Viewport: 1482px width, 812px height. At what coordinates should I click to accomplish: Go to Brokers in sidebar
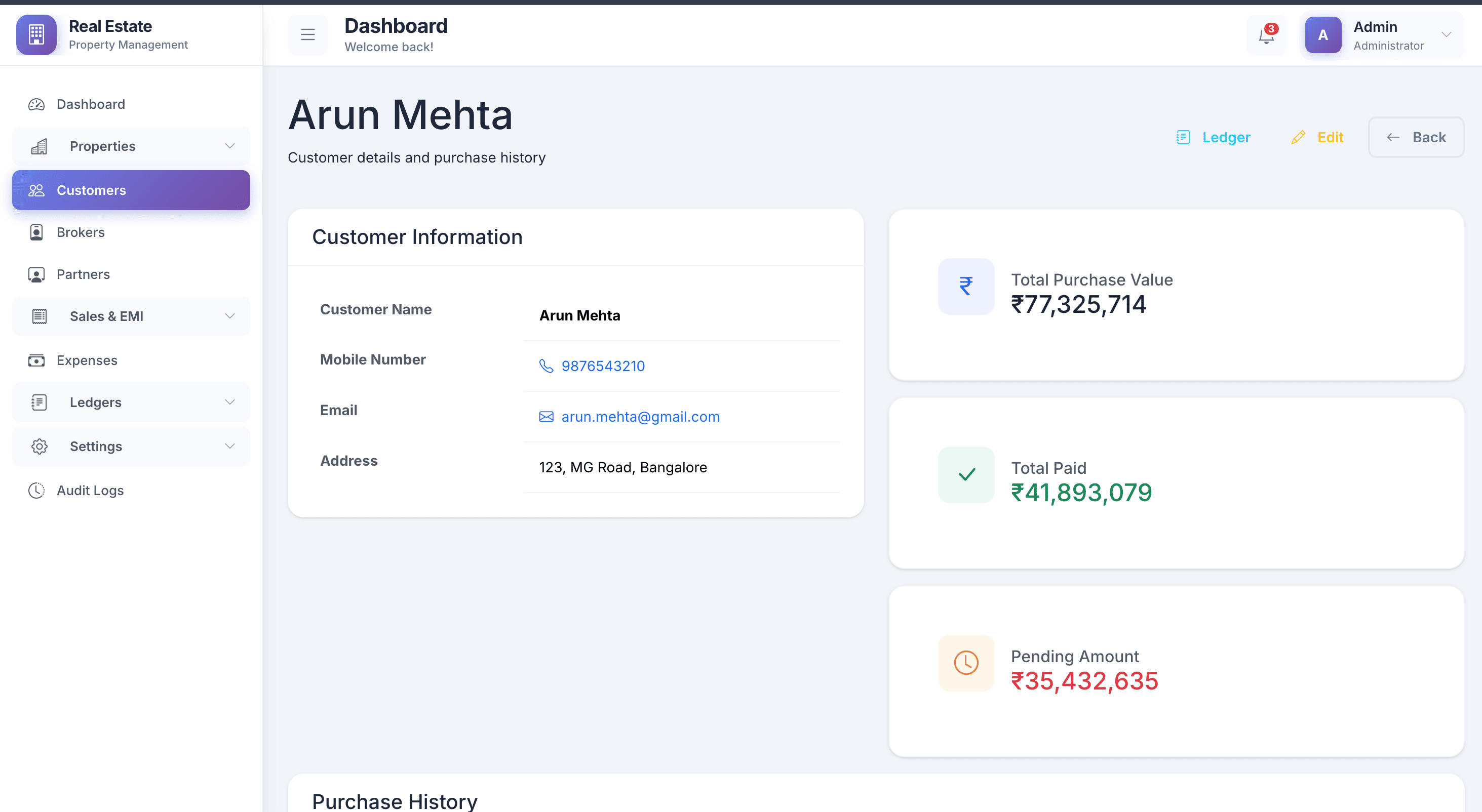(81, 232)
